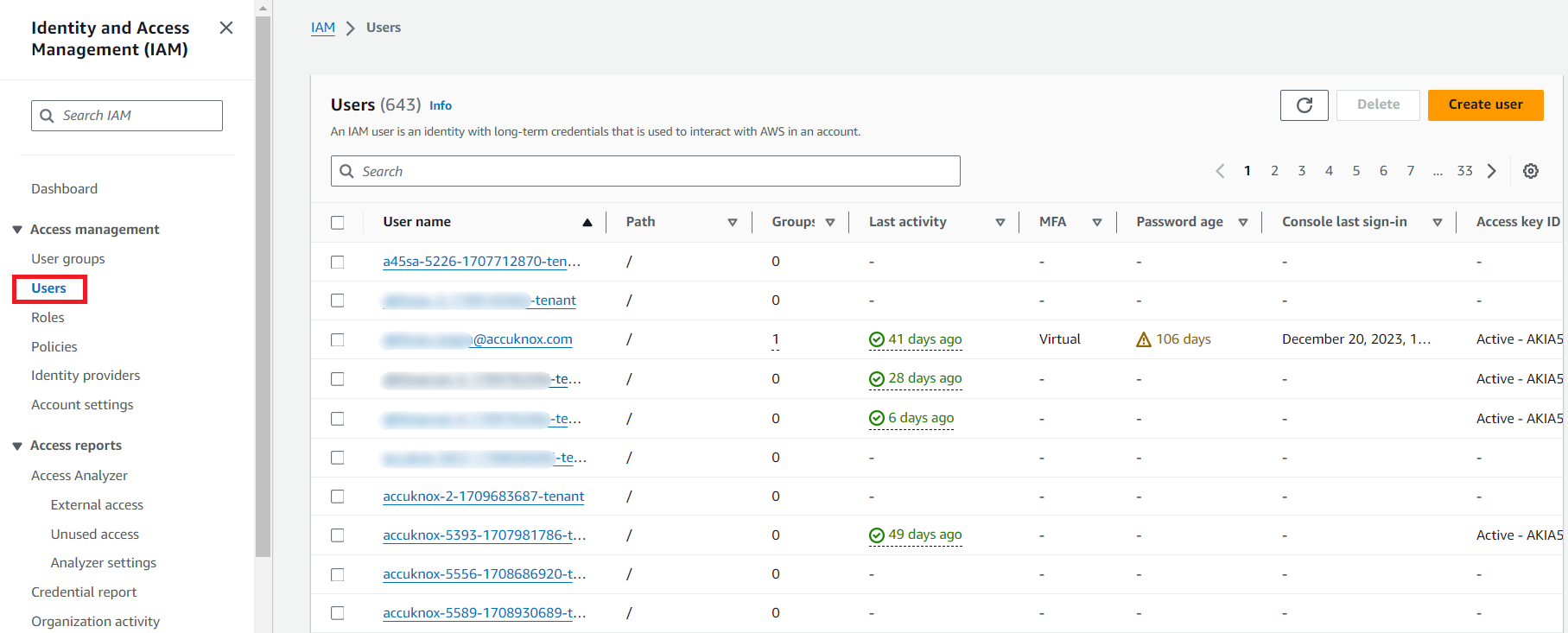Click the password age warning triangle icon

click(x=1144, y=339)
